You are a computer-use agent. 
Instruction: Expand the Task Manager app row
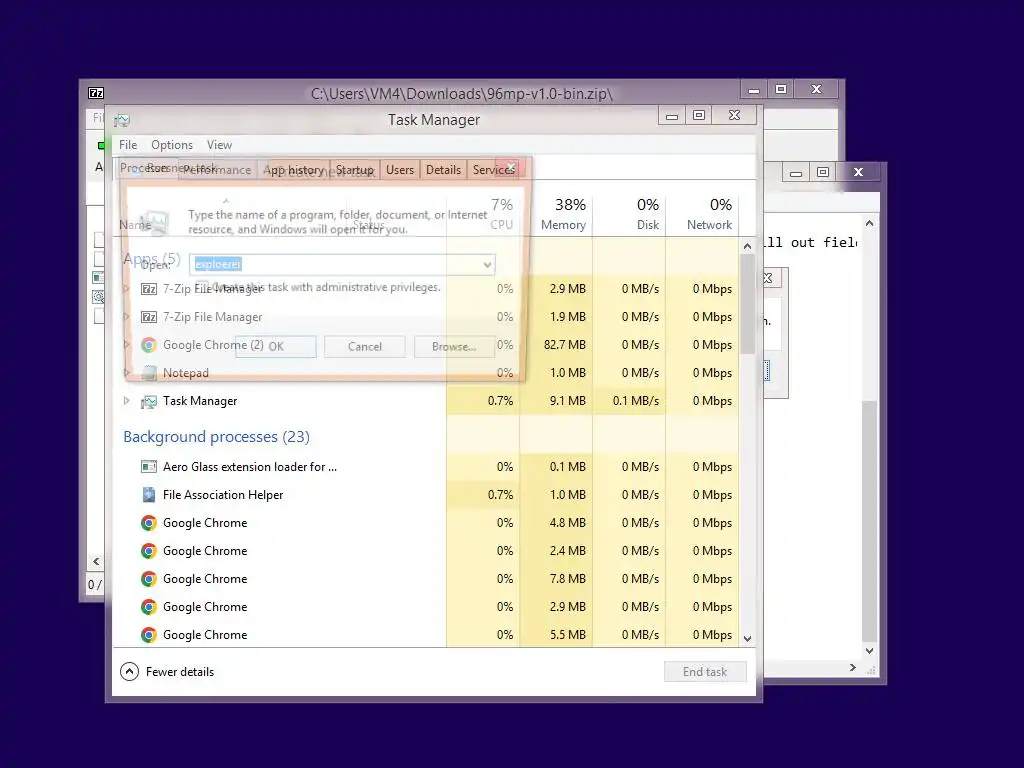click(127, 401)
